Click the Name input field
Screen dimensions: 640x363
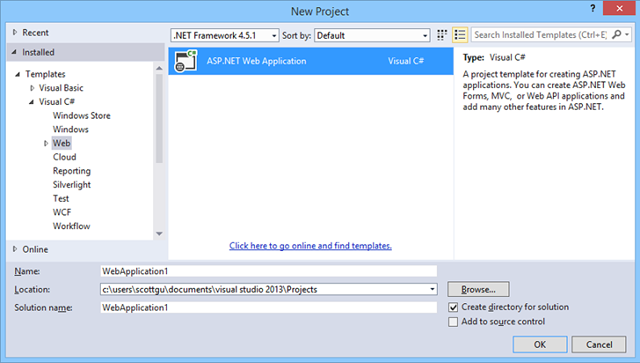(x=269, y=271)
